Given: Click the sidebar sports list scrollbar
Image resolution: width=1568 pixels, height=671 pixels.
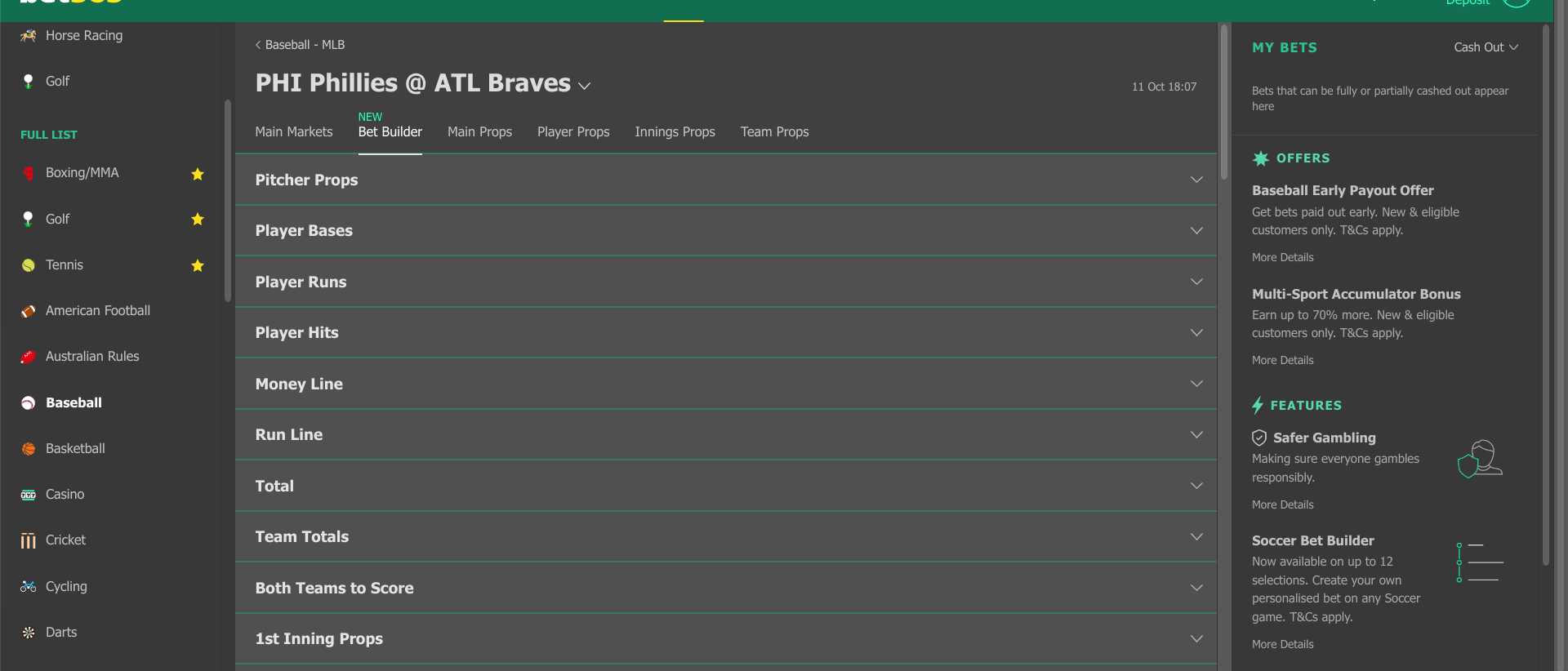Looking at the screenshot, I should pos(228,201).
